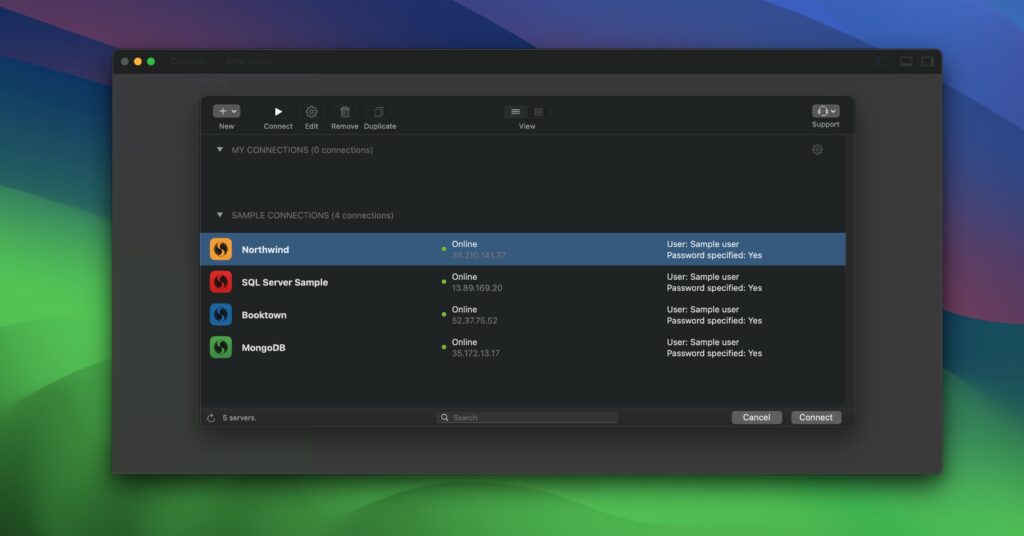Click the red SQL Server Sample icon

click(x=221, y=282)
